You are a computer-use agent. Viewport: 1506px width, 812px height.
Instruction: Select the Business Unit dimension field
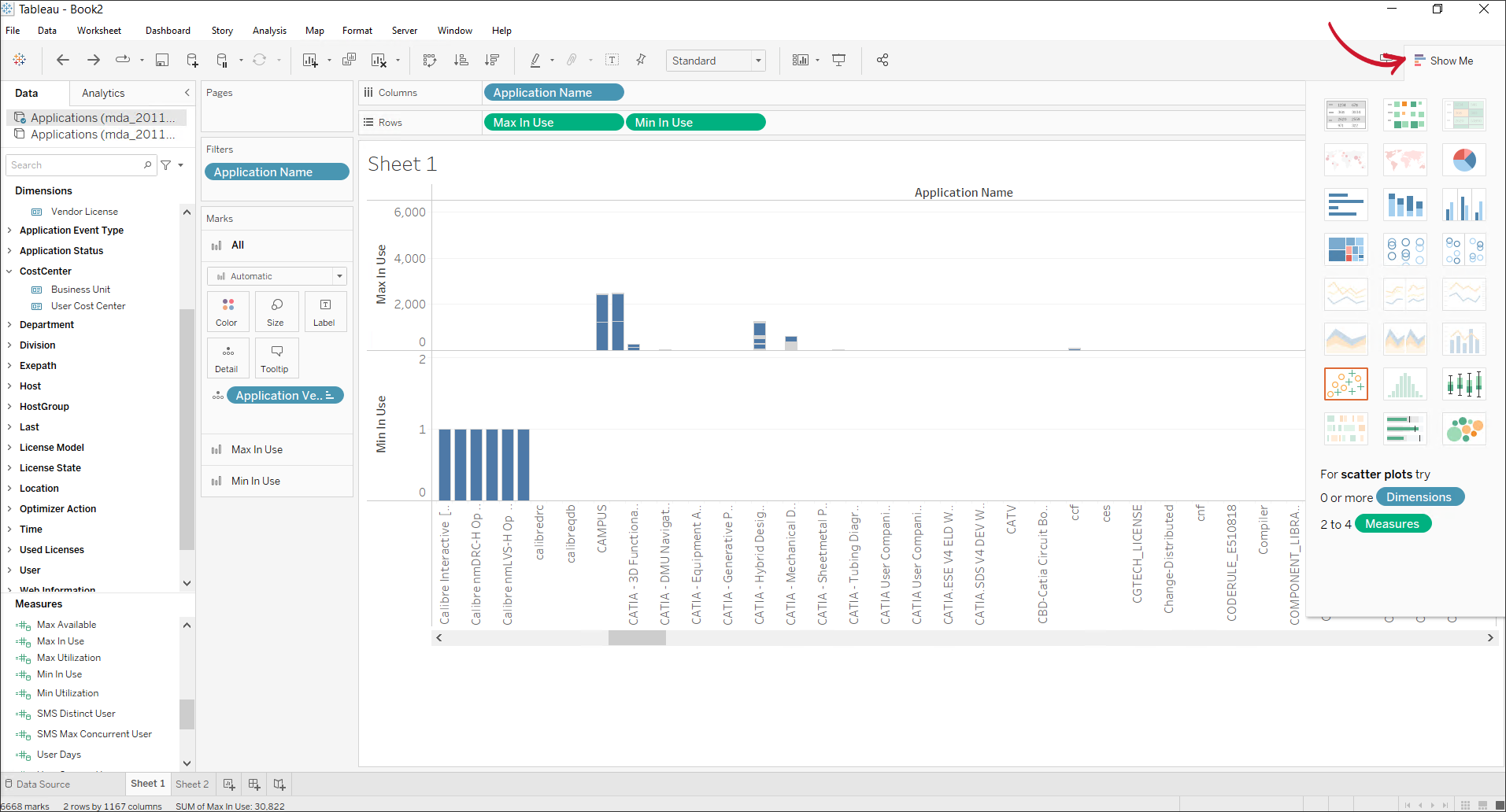coord(80,290)
